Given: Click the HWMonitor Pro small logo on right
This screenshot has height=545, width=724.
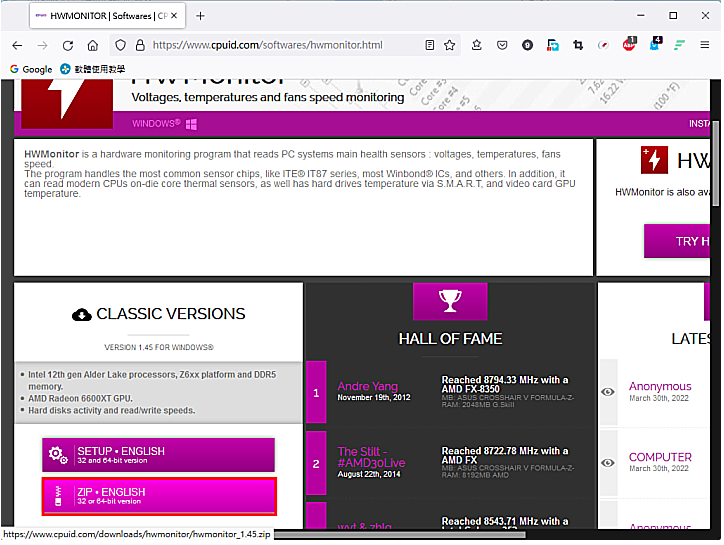Looking at the screenshot, I should [x=654, y=160].
